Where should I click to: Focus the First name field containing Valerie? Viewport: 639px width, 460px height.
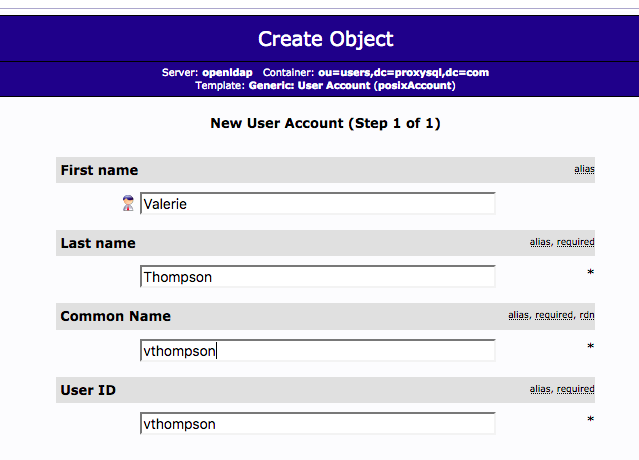(x=318, y=204)
